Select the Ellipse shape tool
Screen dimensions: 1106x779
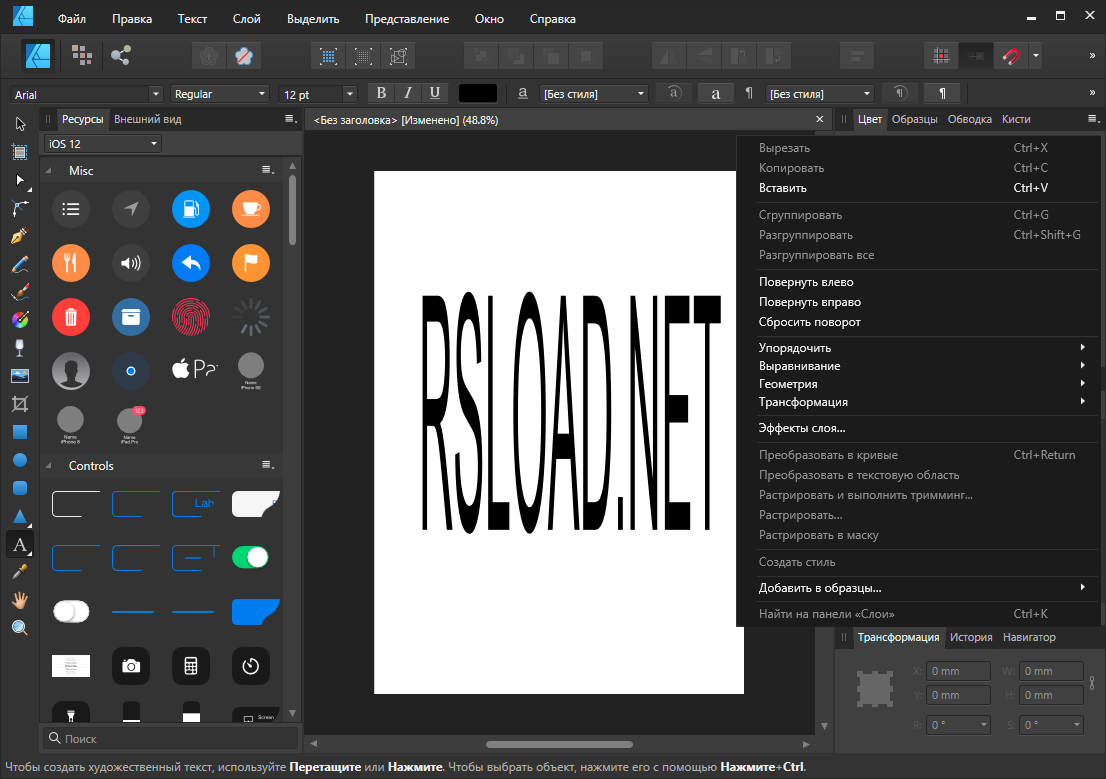coord(20,460)
